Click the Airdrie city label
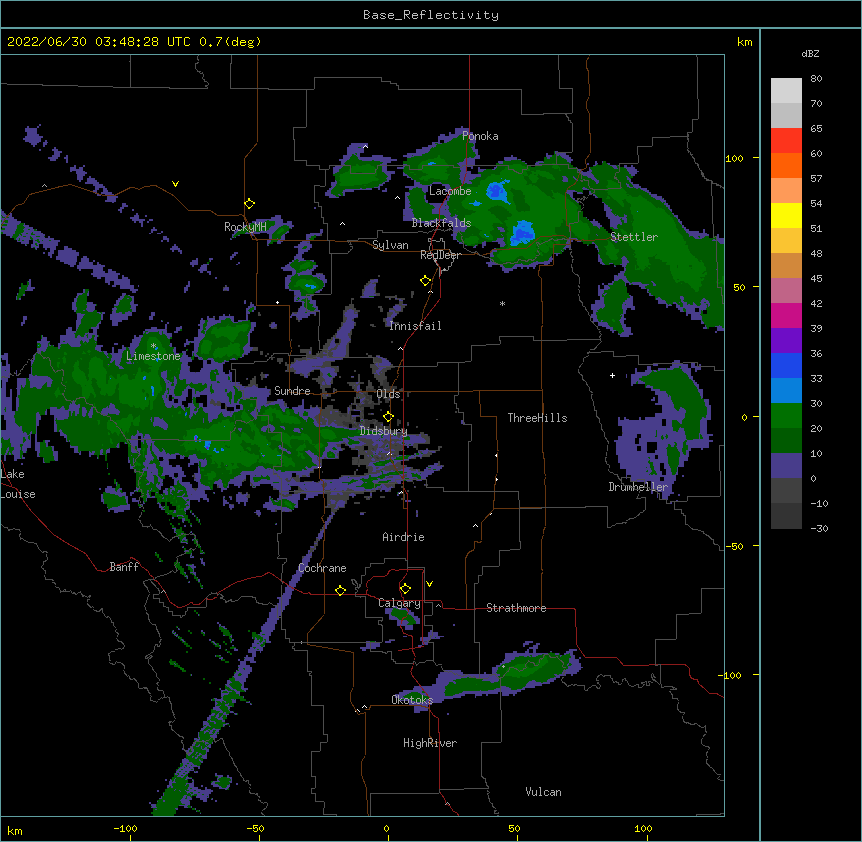 pyautogui.click(x=403, y=537)
